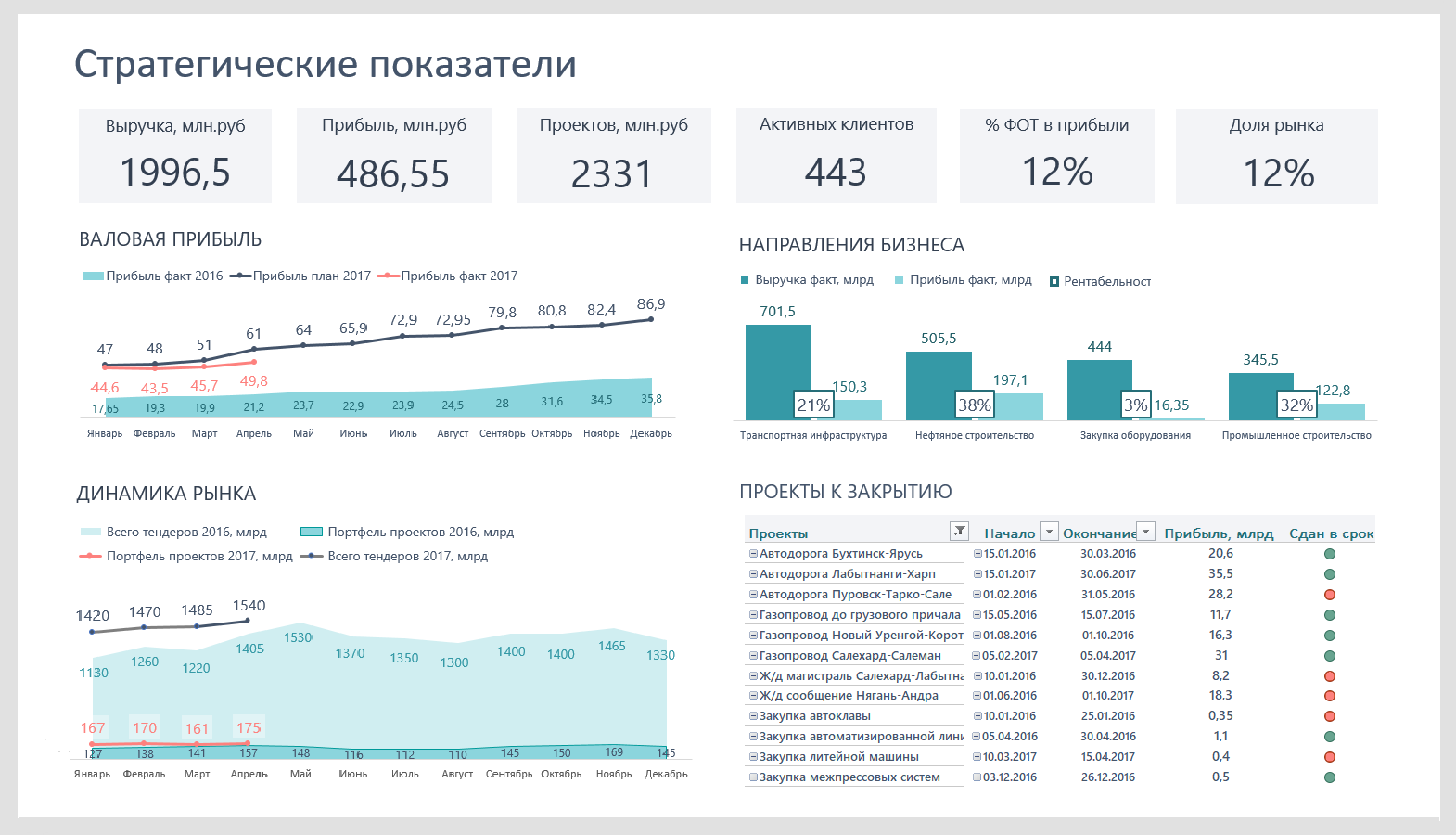Select the Прибыль, млн.руб KPI card
Screen dimensions: 1456x835
coord(394,155)
